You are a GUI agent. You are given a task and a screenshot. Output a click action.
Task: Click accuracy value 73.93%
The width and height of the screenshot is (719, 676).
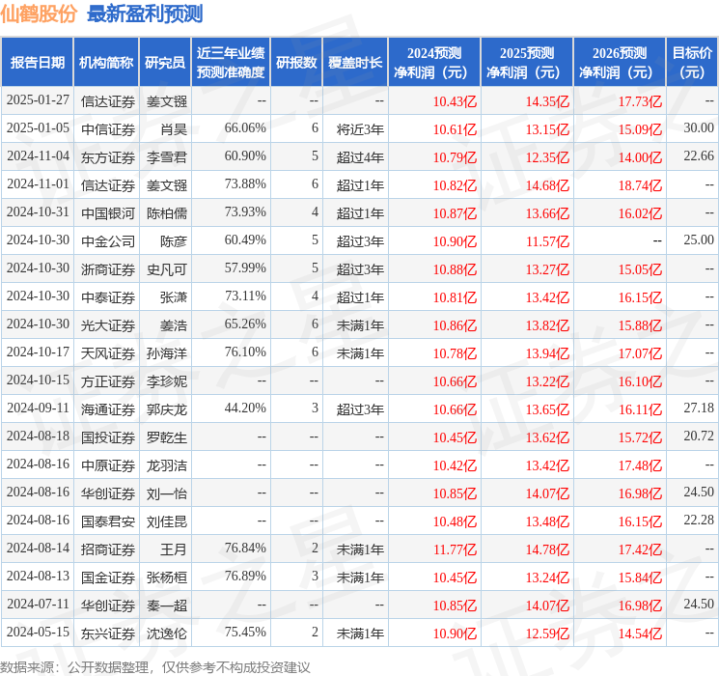click(245, 212)
